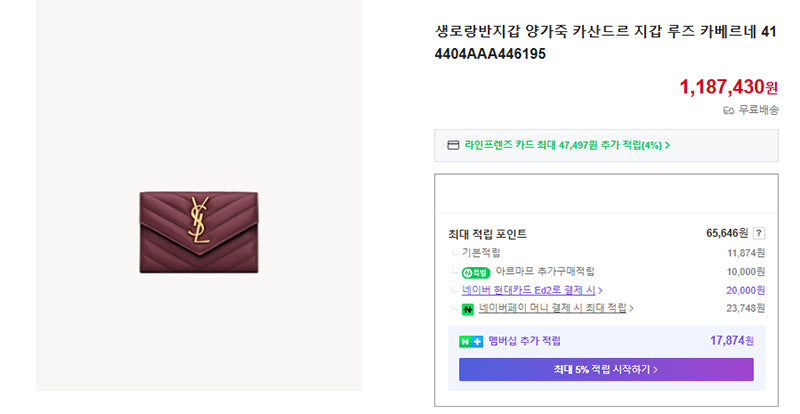The image size is (800, 414).
Task: Start earning via 최대 5% 적립 시작하기 button
Action: tap(606, 369)
